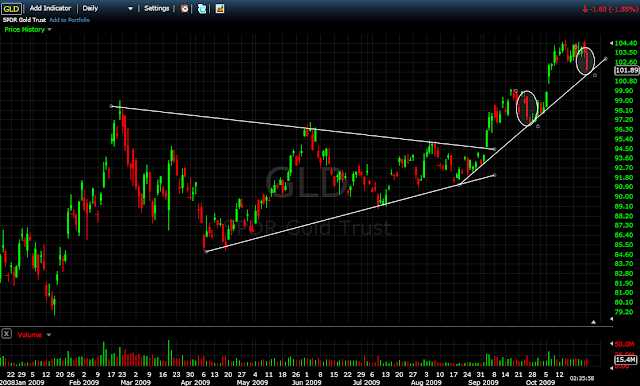The image size is (640, 386).
Task: Click the timestamp 02:35:58
Action: pos(582,378)
